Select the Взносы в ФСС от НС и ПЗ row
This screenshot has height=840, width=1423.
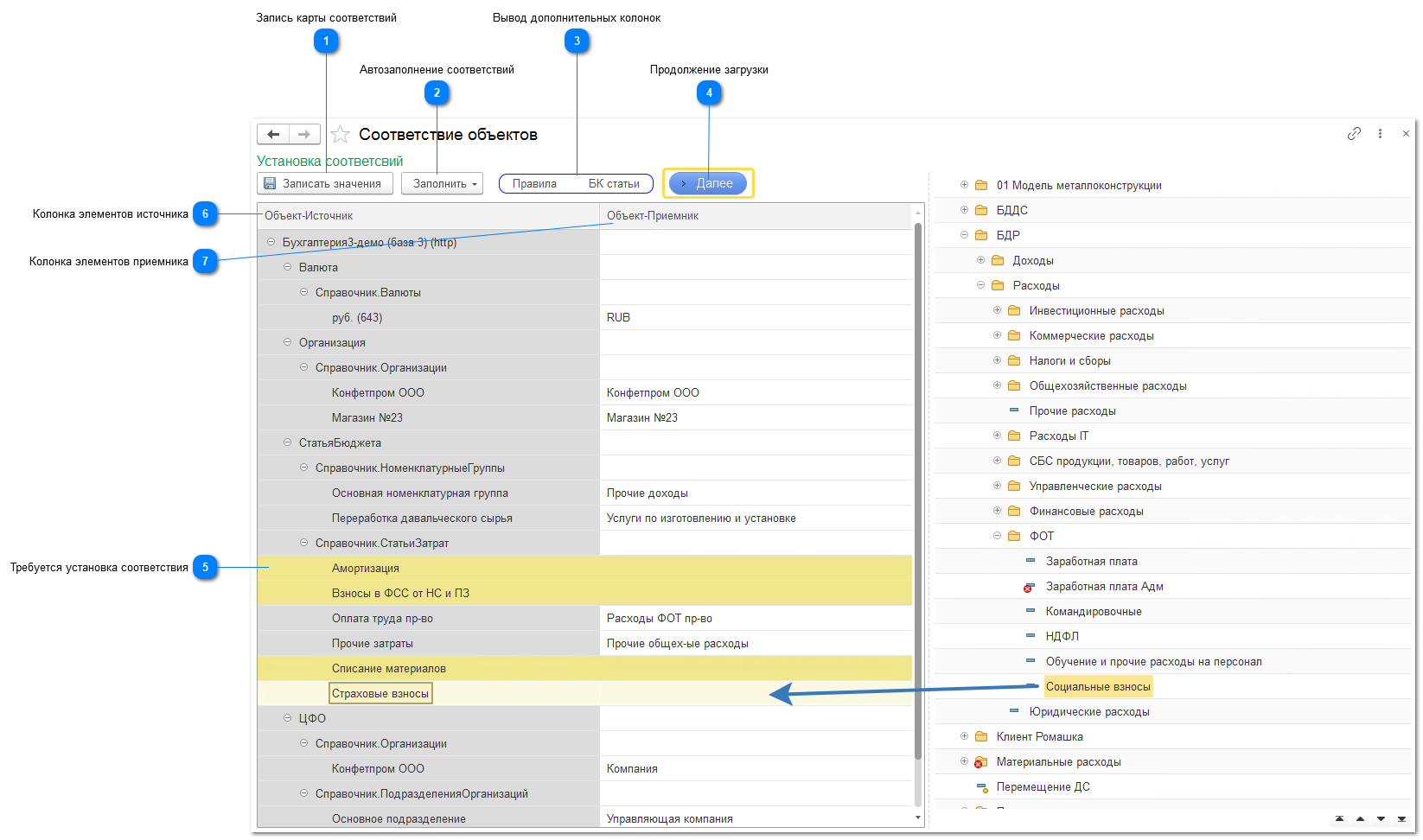pyautogui.click(x=584, y=593)
